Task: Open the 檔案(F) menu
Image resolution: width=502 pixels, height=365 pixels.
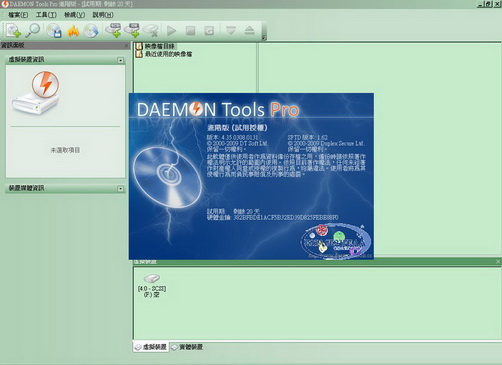Action: pos(18,15)
